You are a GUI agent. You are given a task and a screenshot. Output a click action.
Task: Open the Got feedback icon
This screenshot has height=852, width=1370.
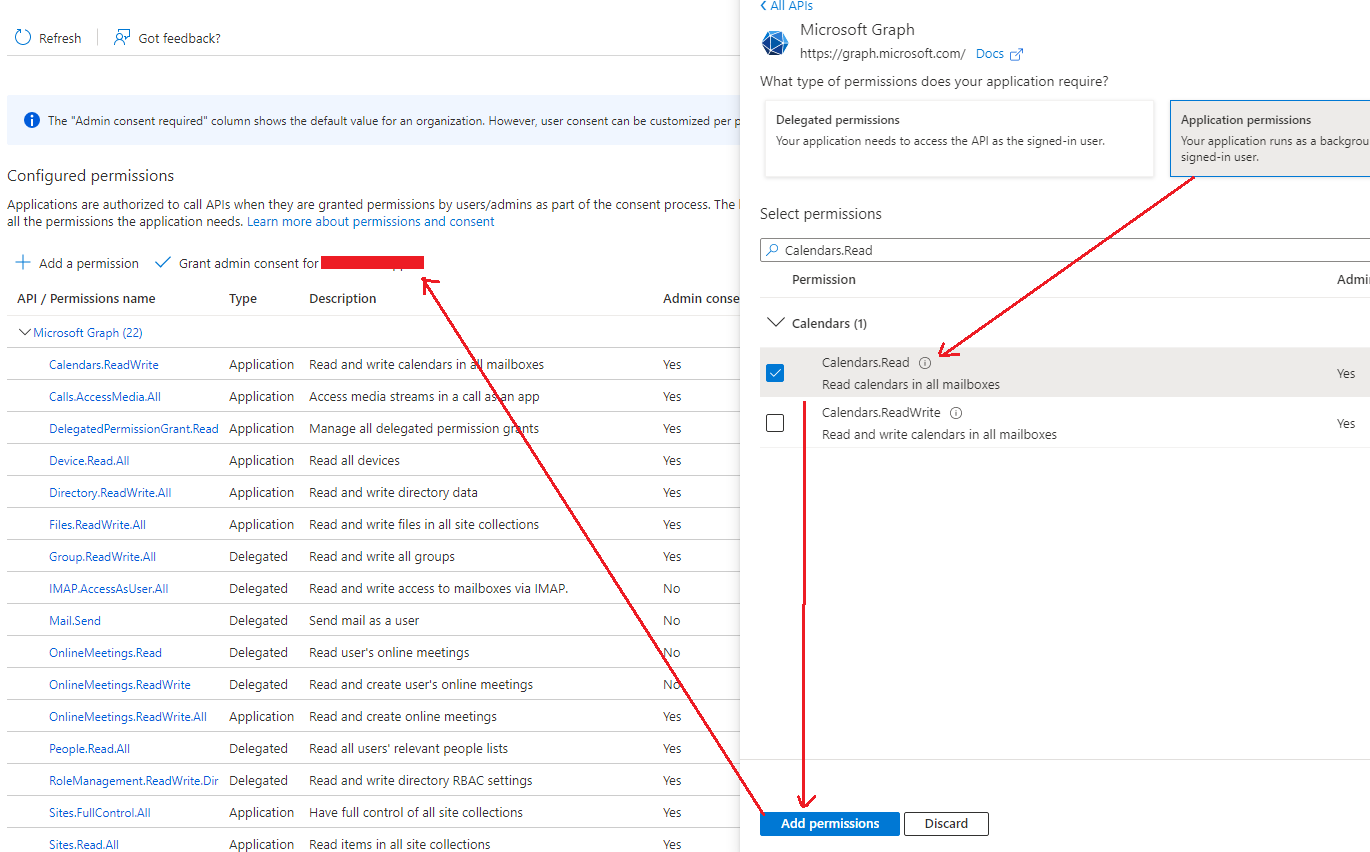pos(122,38)
